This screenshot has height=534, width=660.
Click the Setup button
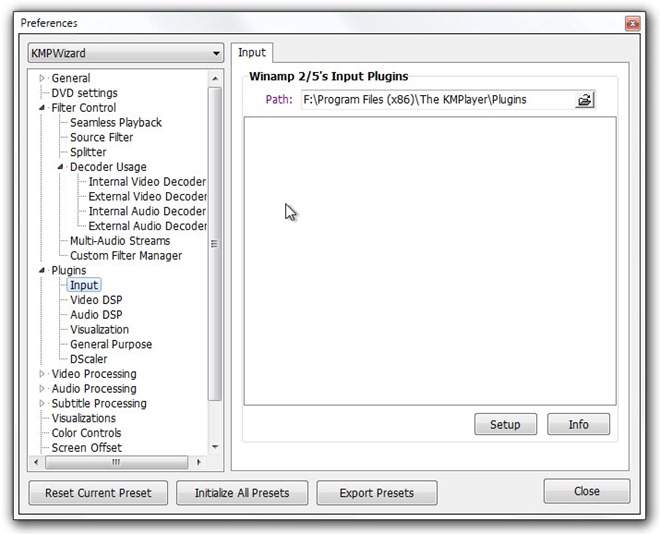click(505, 424)
